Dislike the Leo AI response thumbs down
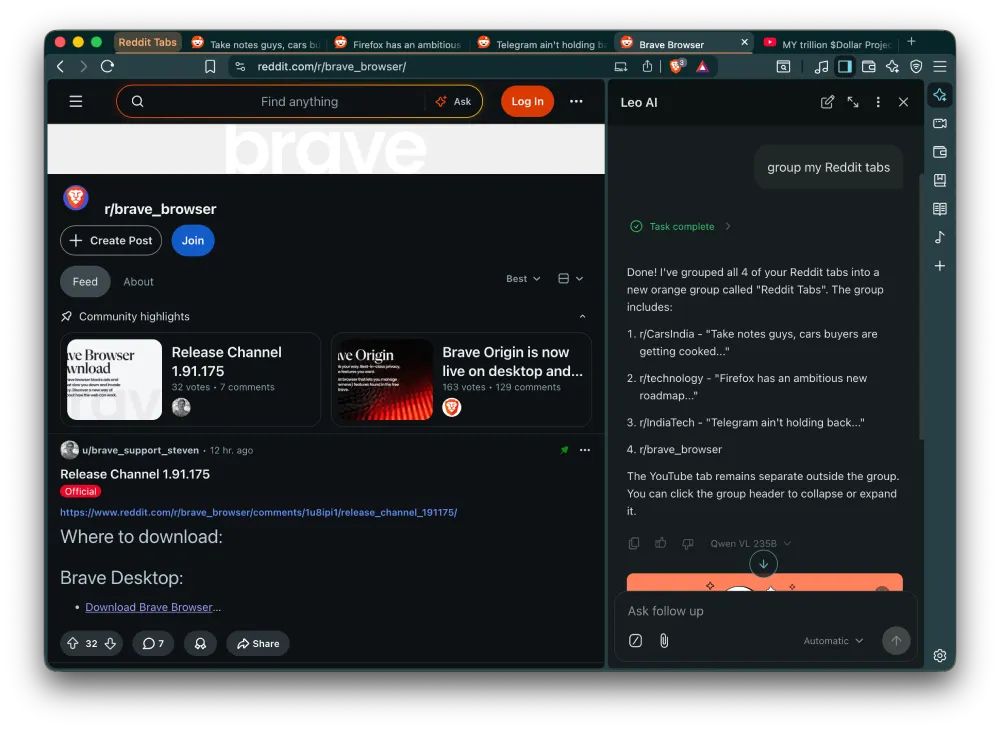Image resolution: width=1000 pixels, height=730 pixels. click(688, 543)
